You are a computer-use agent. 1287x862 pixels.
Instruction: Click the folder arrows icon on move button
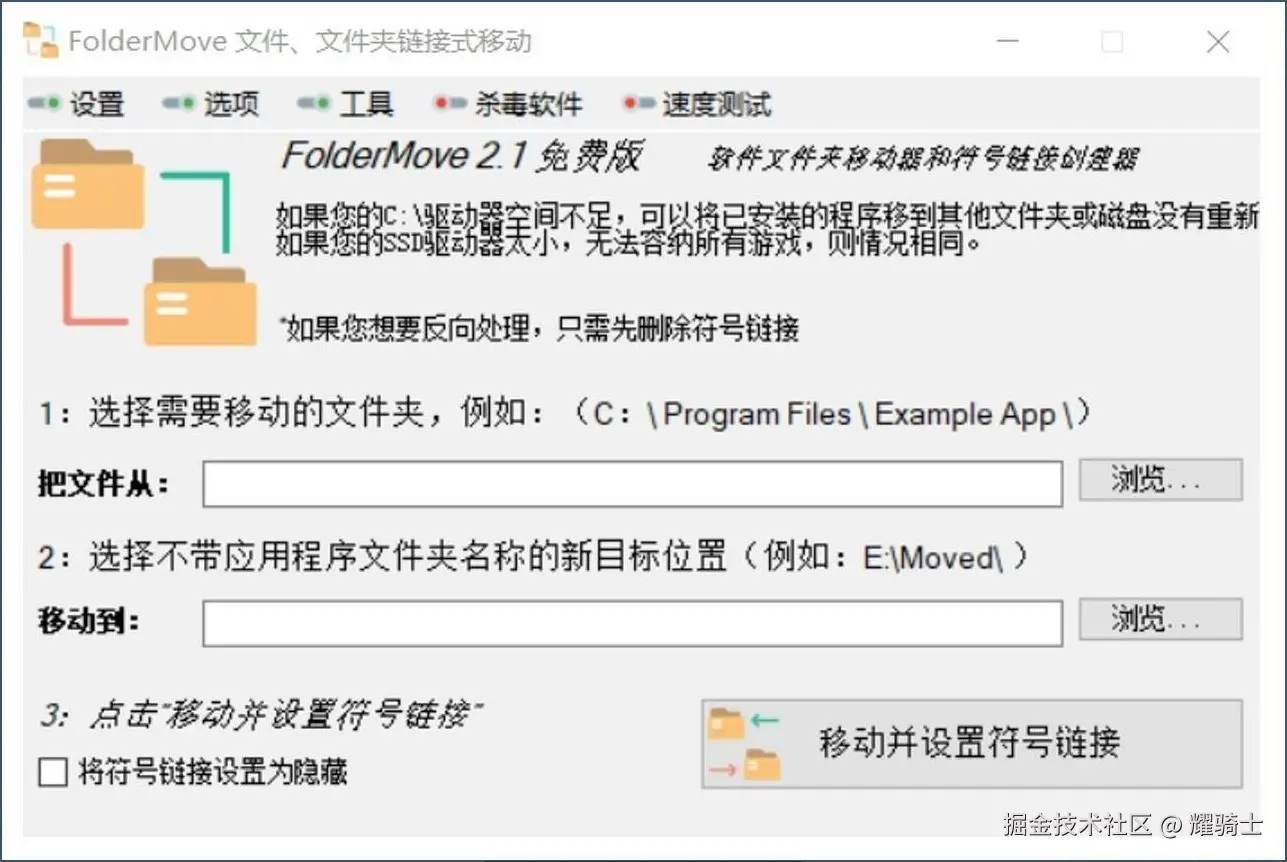[744, 744]
